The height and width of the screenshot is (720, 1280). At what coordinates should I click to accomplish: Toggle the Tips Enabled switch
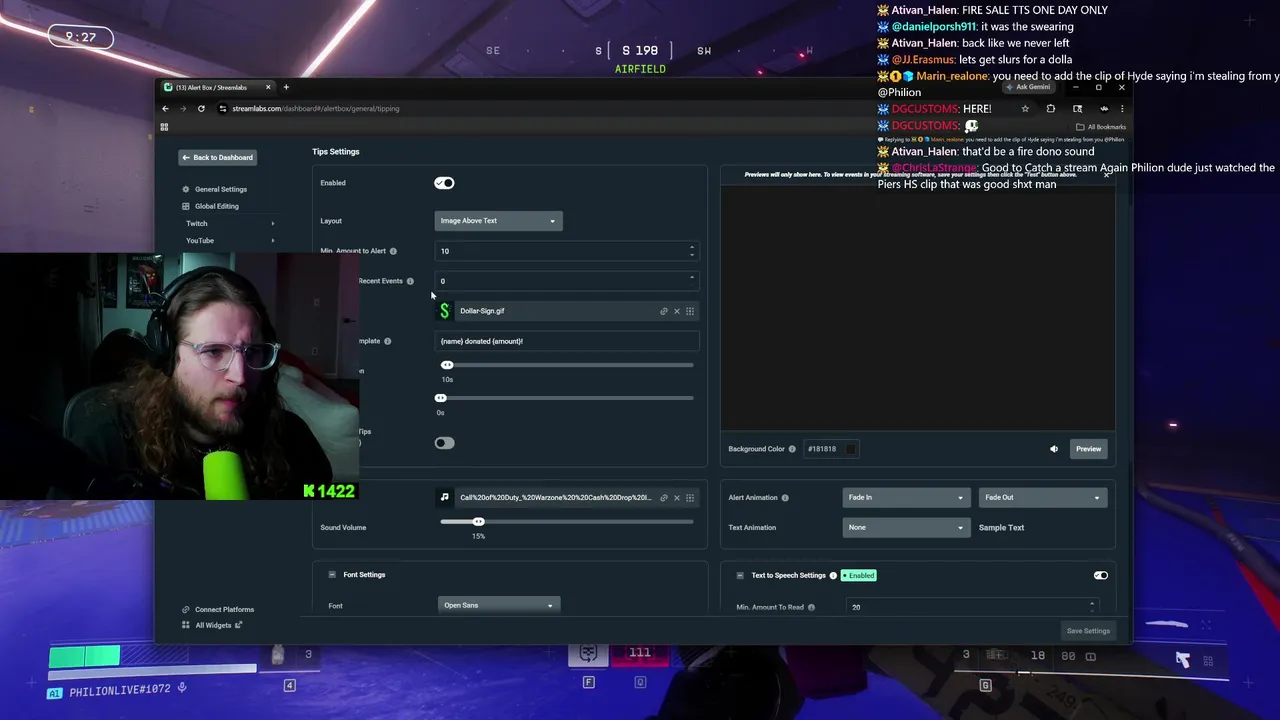444,183
